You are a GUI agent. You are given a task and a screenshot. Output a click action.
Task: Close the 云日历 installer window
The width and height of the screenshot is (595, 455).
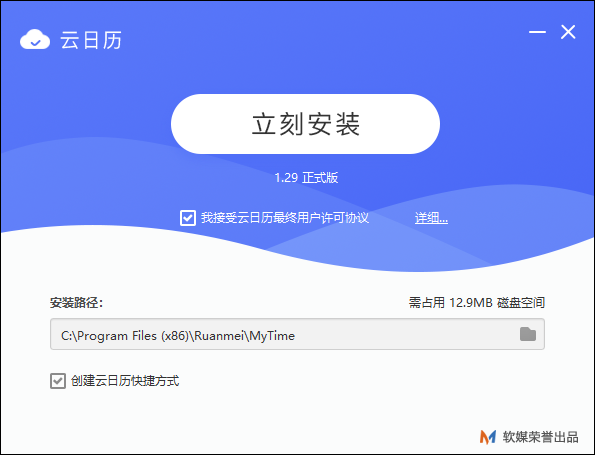[568, 32]
